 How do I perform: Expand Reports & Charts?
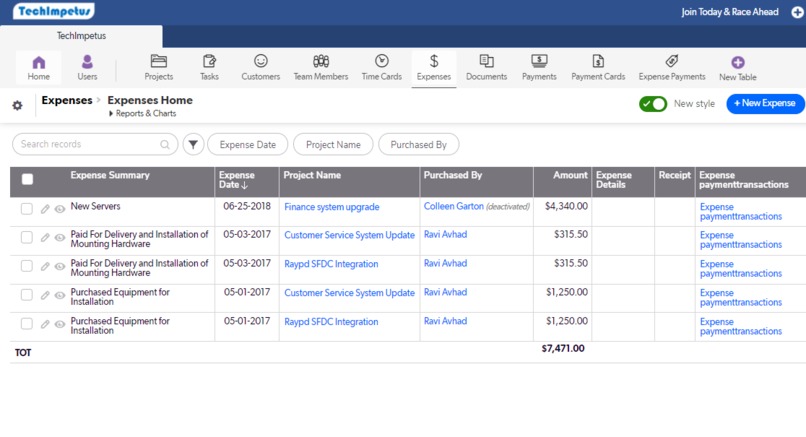(x=142, y=114)
